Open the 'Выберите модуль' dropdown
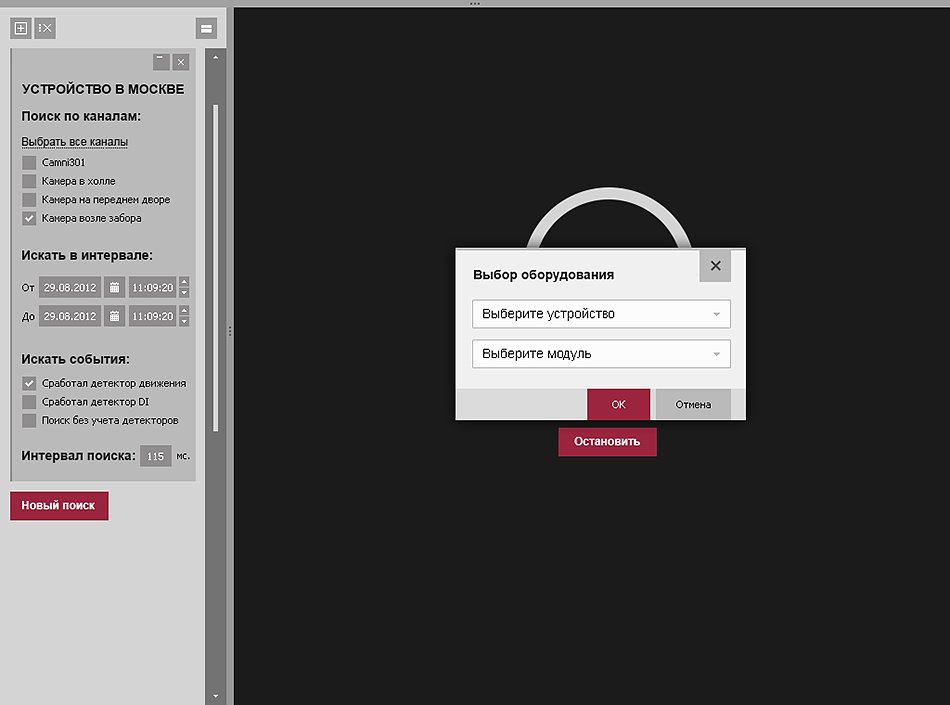The width and height of the screenshot is (950, 705). click(x=601, y=354)
